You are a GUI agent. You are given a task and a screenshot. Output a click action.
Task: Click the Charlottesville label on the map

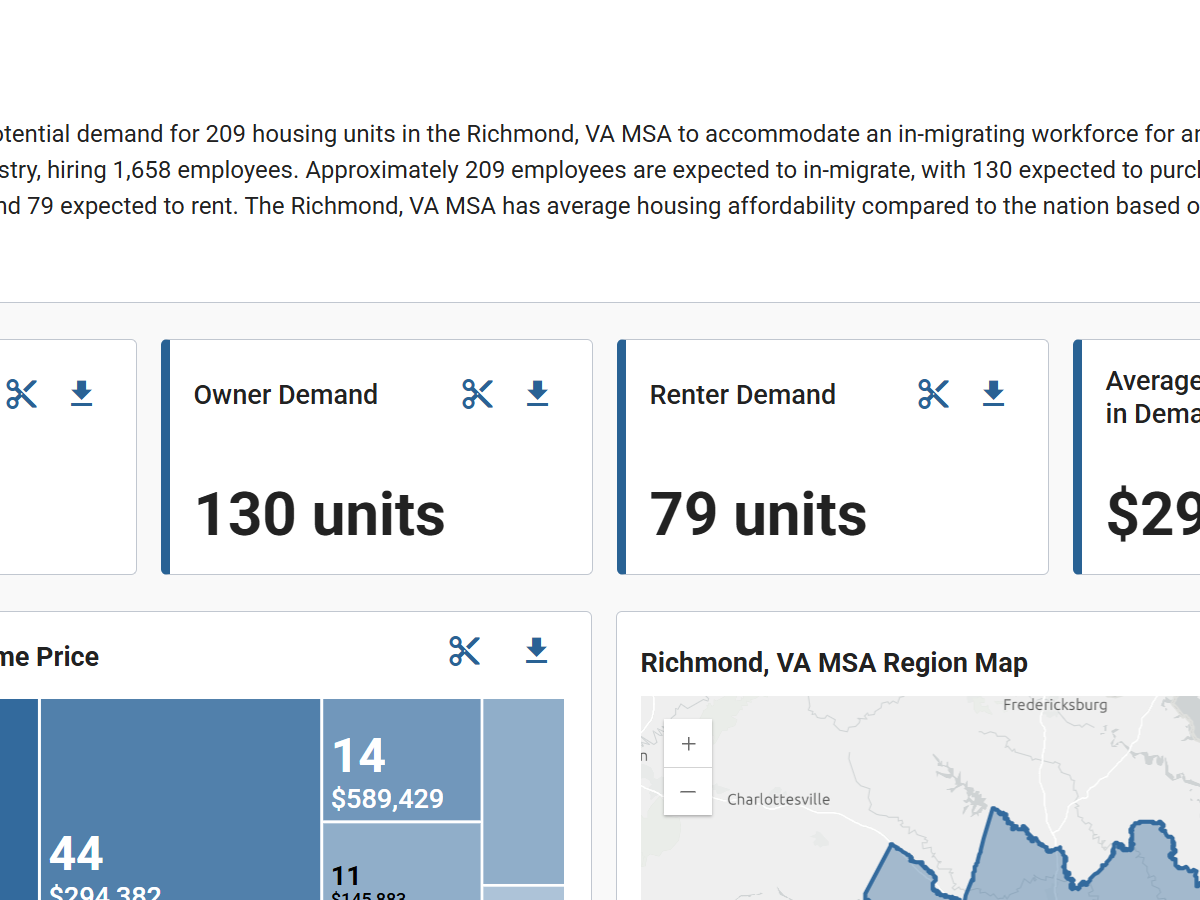pos(778,800)
